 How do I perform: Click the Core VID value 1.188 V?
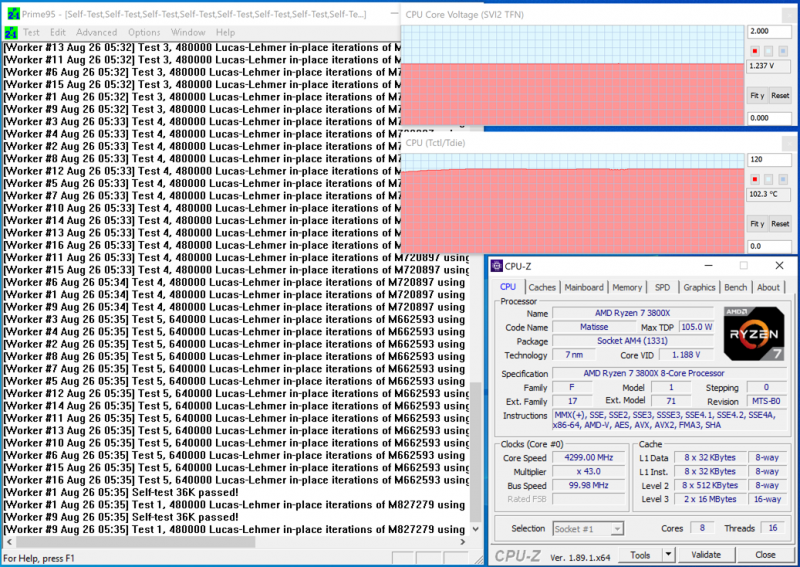pos(686,355)
